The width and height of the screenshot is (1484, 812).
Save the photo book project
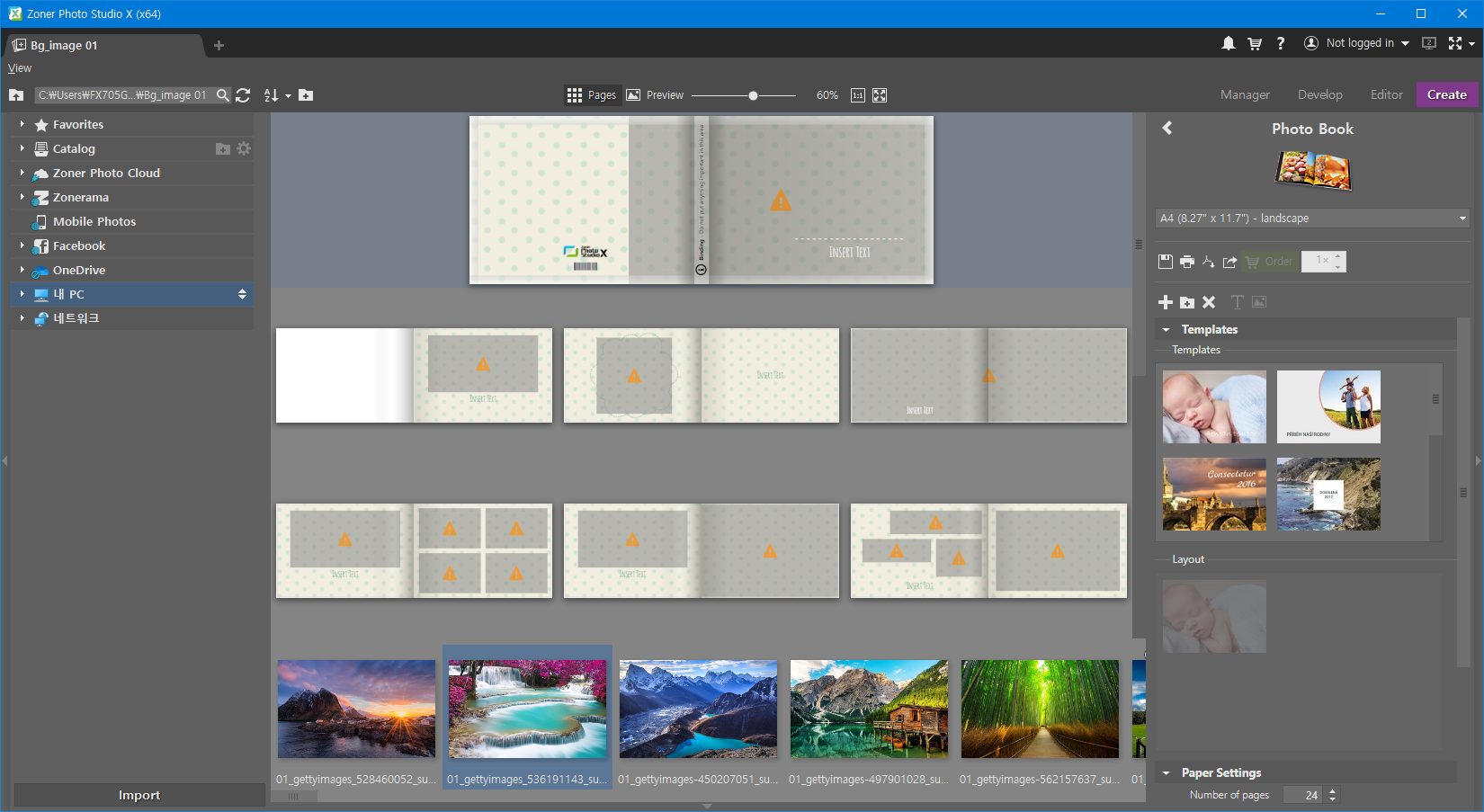[1166, 262]
